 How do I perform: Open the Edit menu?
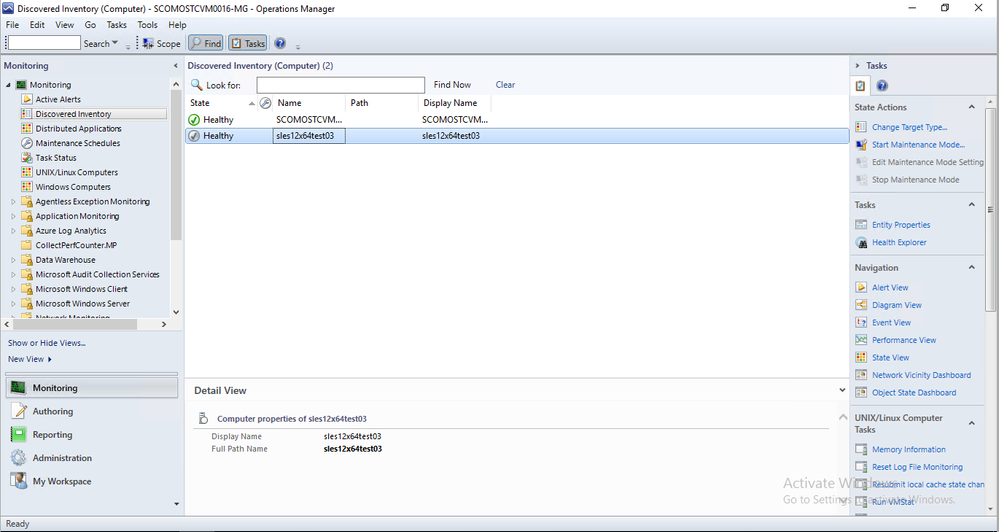37,25
